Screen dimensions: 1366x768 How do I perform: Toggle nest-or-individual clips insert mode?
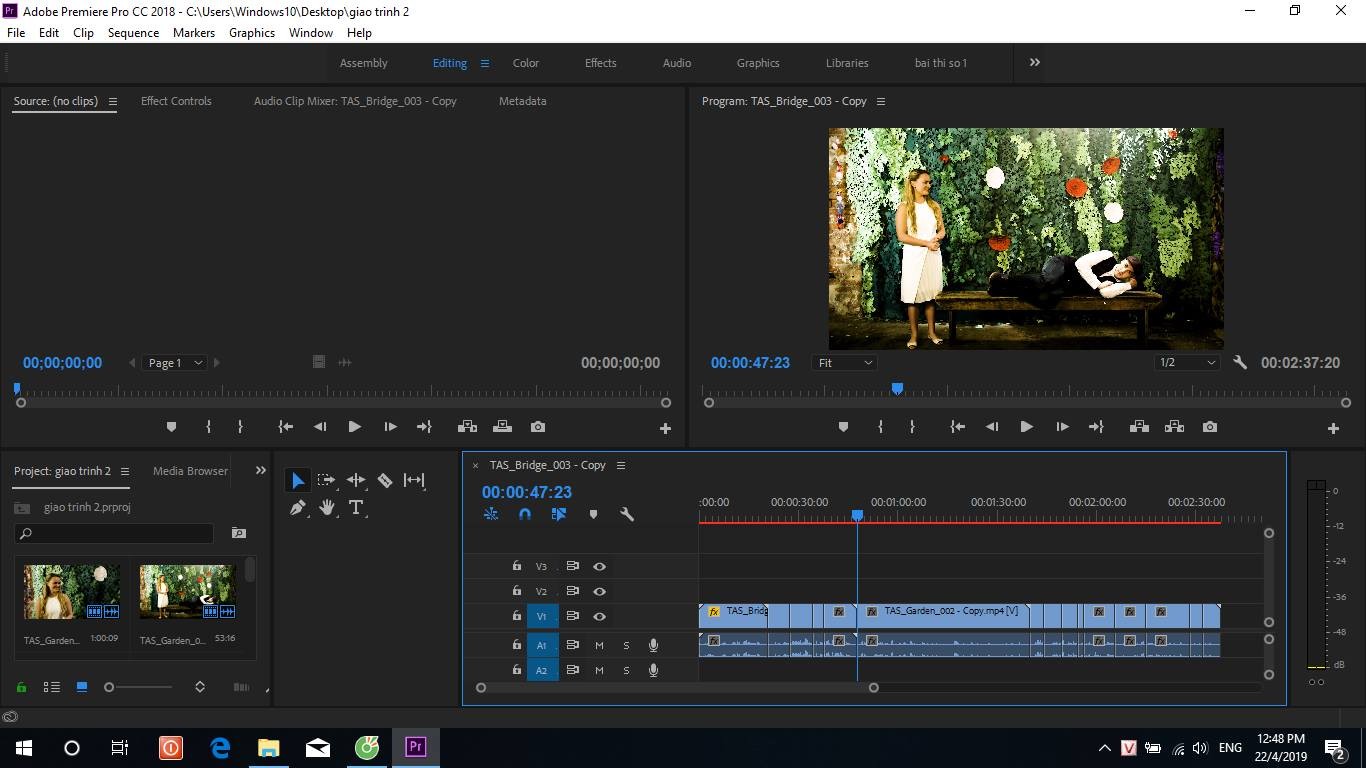[491, 514]
